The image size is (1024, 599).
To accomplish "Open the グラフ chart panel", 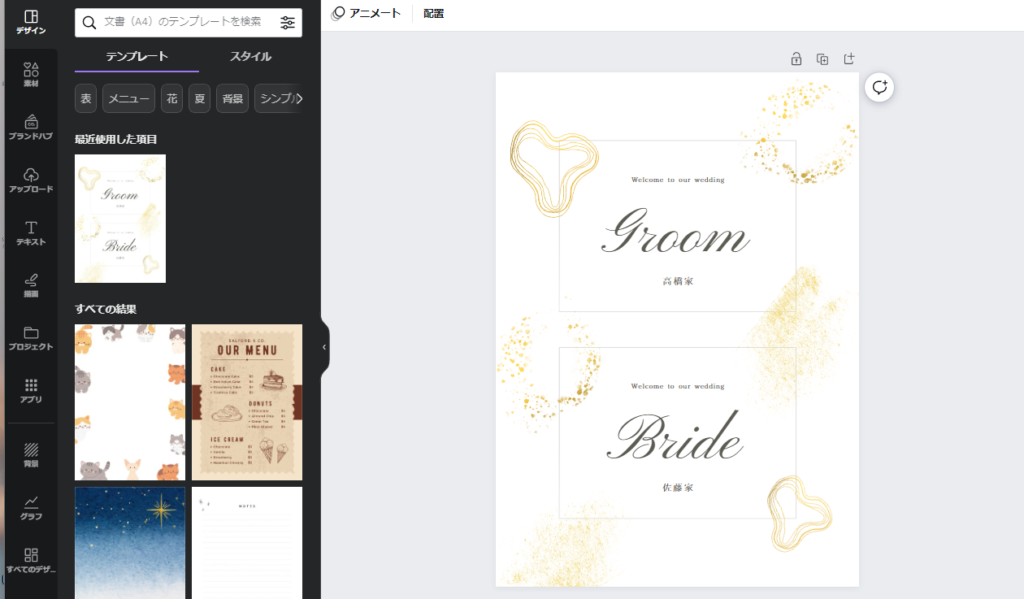I will tap(30, 507).
